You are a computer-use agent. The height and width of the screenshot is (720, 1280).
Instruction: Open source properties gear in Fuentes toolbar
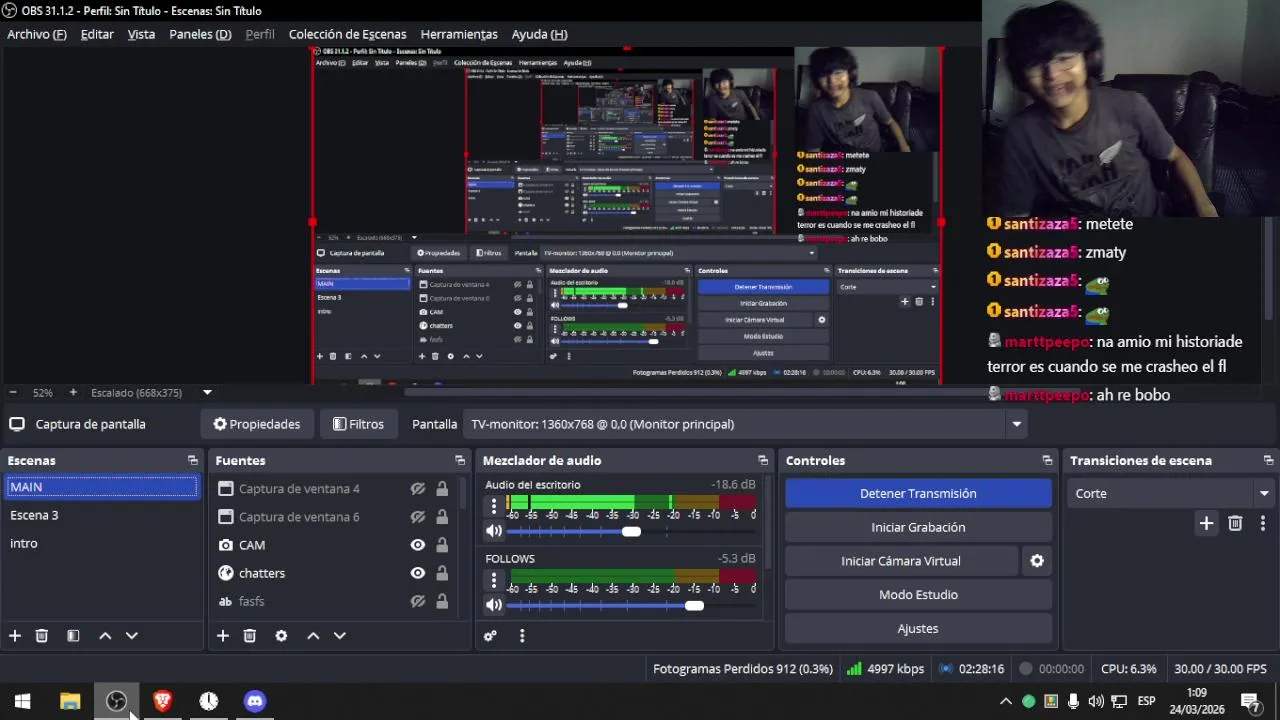(281, 636)
